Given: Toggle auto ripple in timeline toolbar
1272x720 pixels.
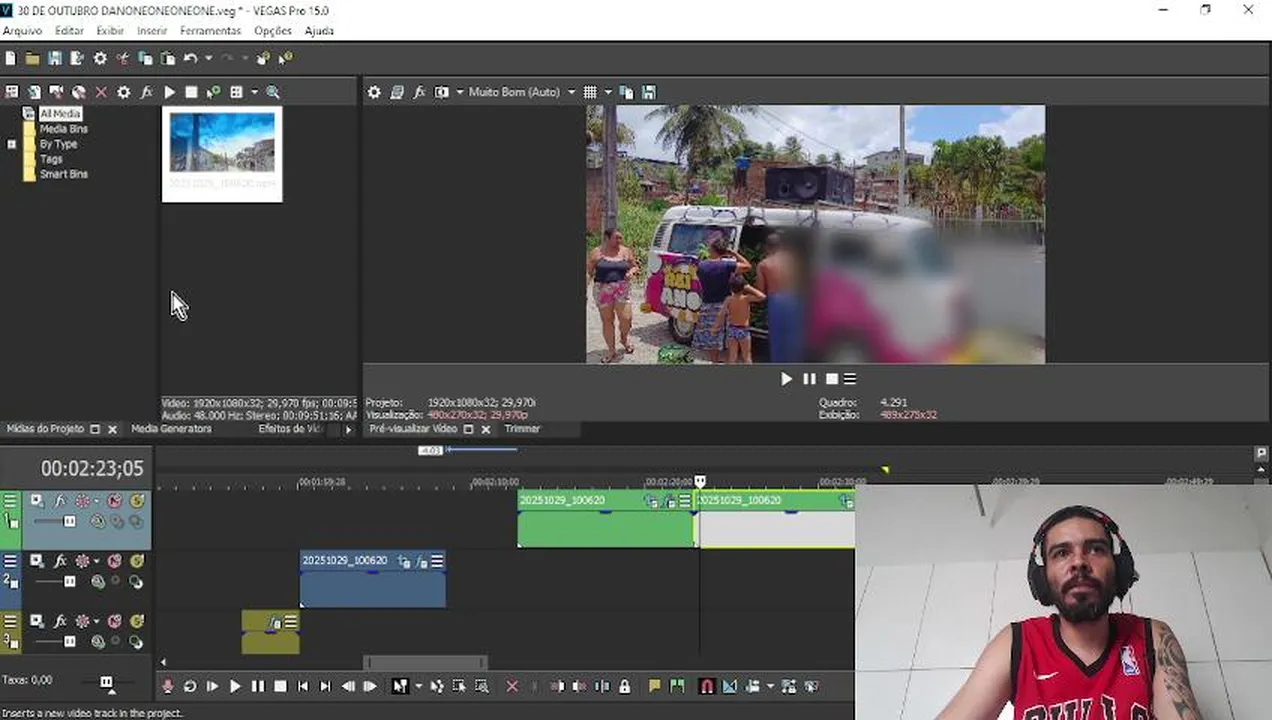Looking at the screenshot, I should pyautogui.click(x=752, y=686).
